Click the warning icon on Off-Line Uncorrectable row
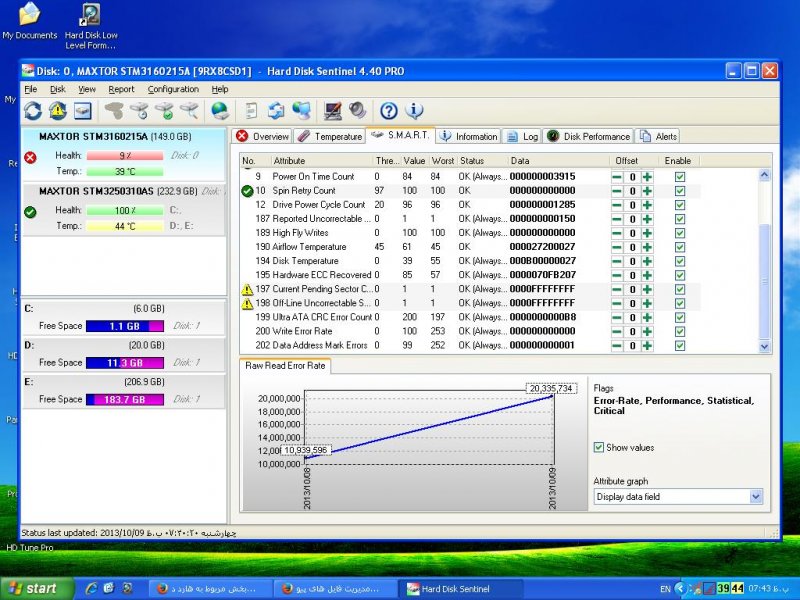The height and width of the screenshot is (600, 800). 247,304
